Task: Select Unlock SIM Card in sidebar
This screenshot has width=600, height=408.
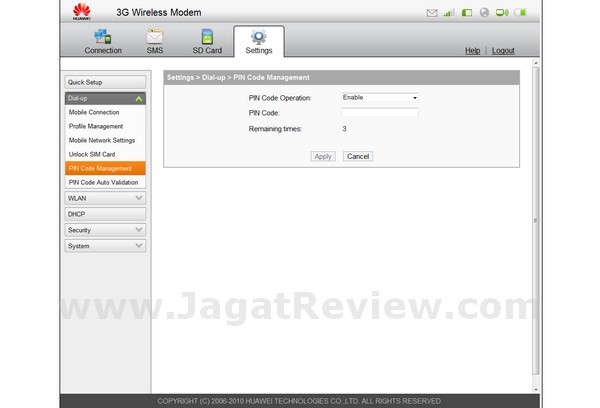Action: tap(92, 154)
